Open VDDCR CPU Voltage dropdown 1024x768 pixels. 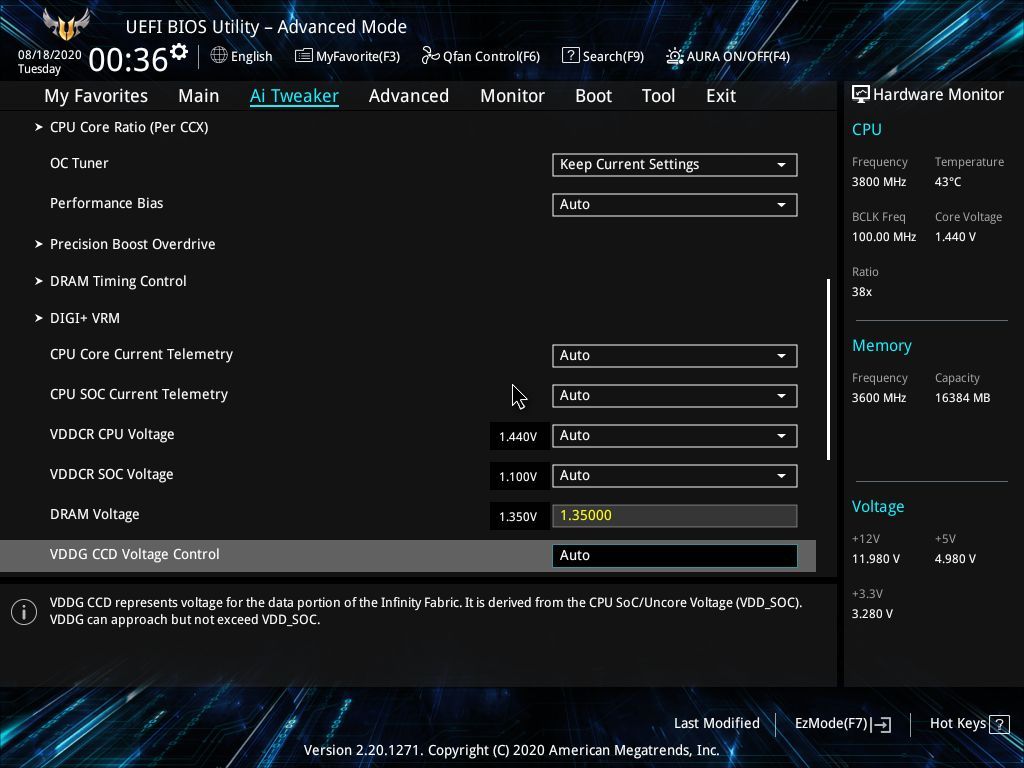[x=675, y=436]
